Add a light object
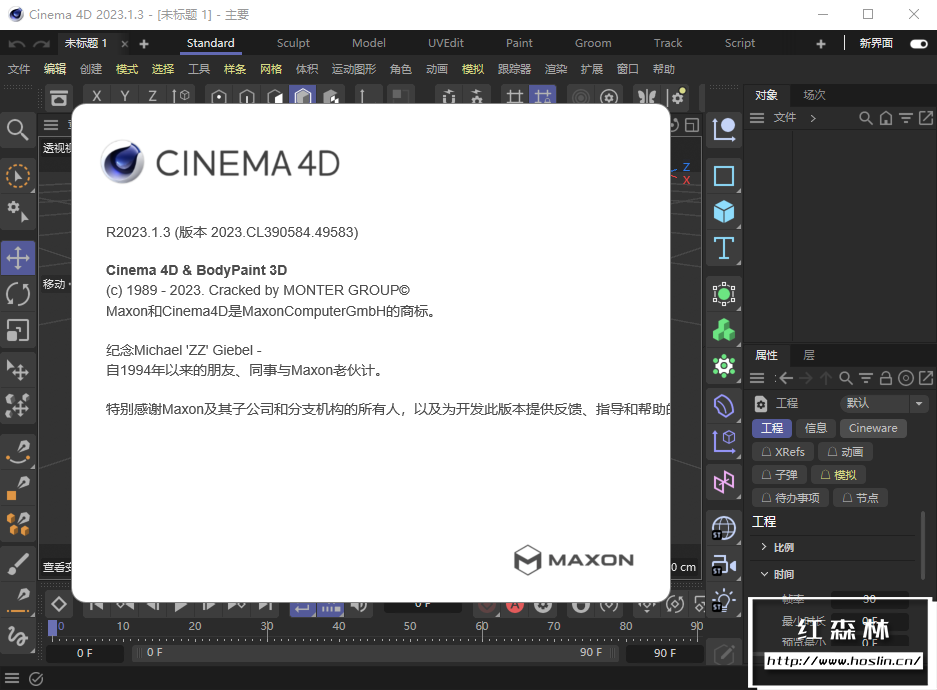 coord(724,600)
